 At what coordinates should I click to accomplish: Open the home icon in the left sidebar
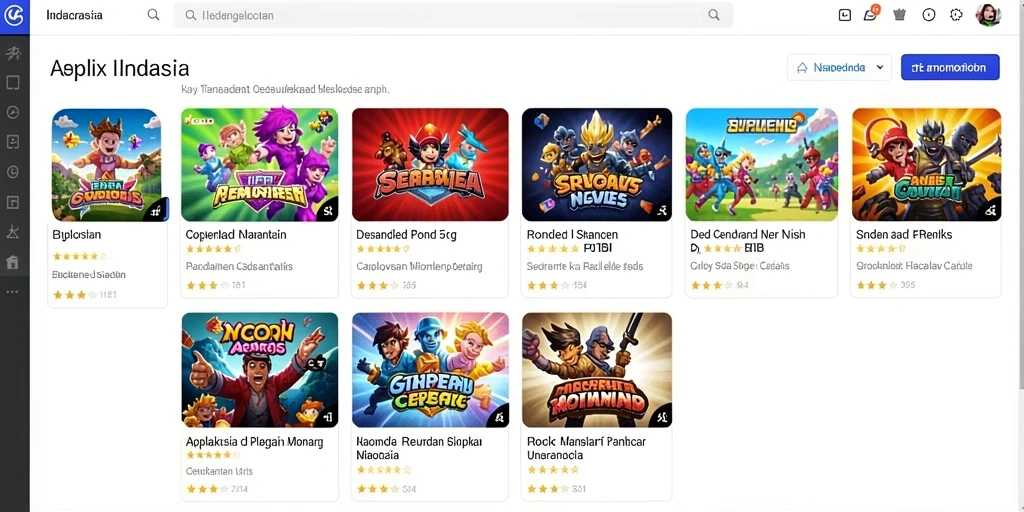point(12,262)
